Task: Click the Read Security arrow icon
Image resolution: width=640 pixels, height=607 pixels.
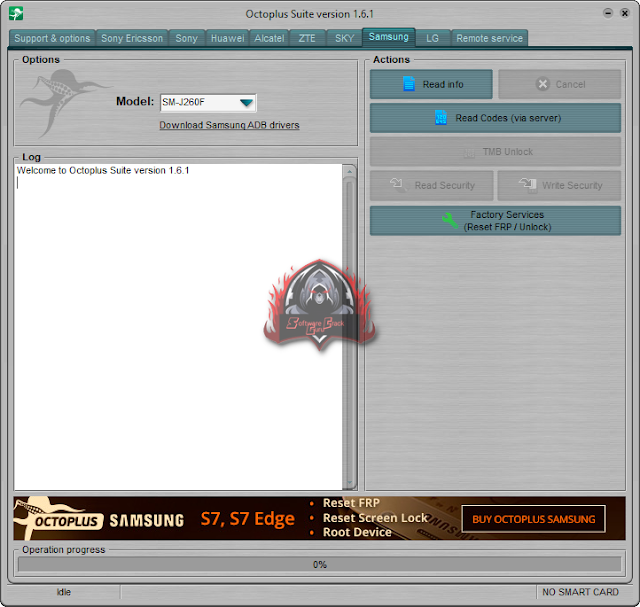Action: point(398,185)
